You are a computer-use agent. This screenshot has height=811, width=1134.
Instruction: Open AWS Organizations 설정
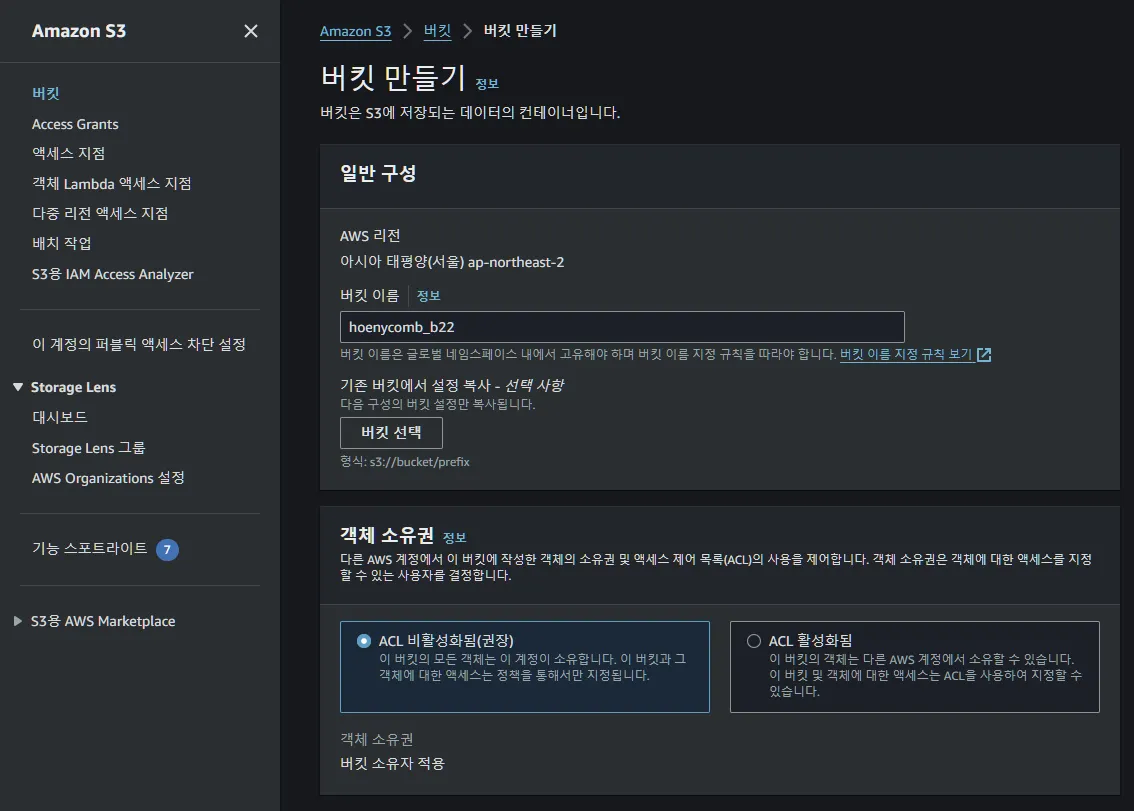tap(108, 478)
